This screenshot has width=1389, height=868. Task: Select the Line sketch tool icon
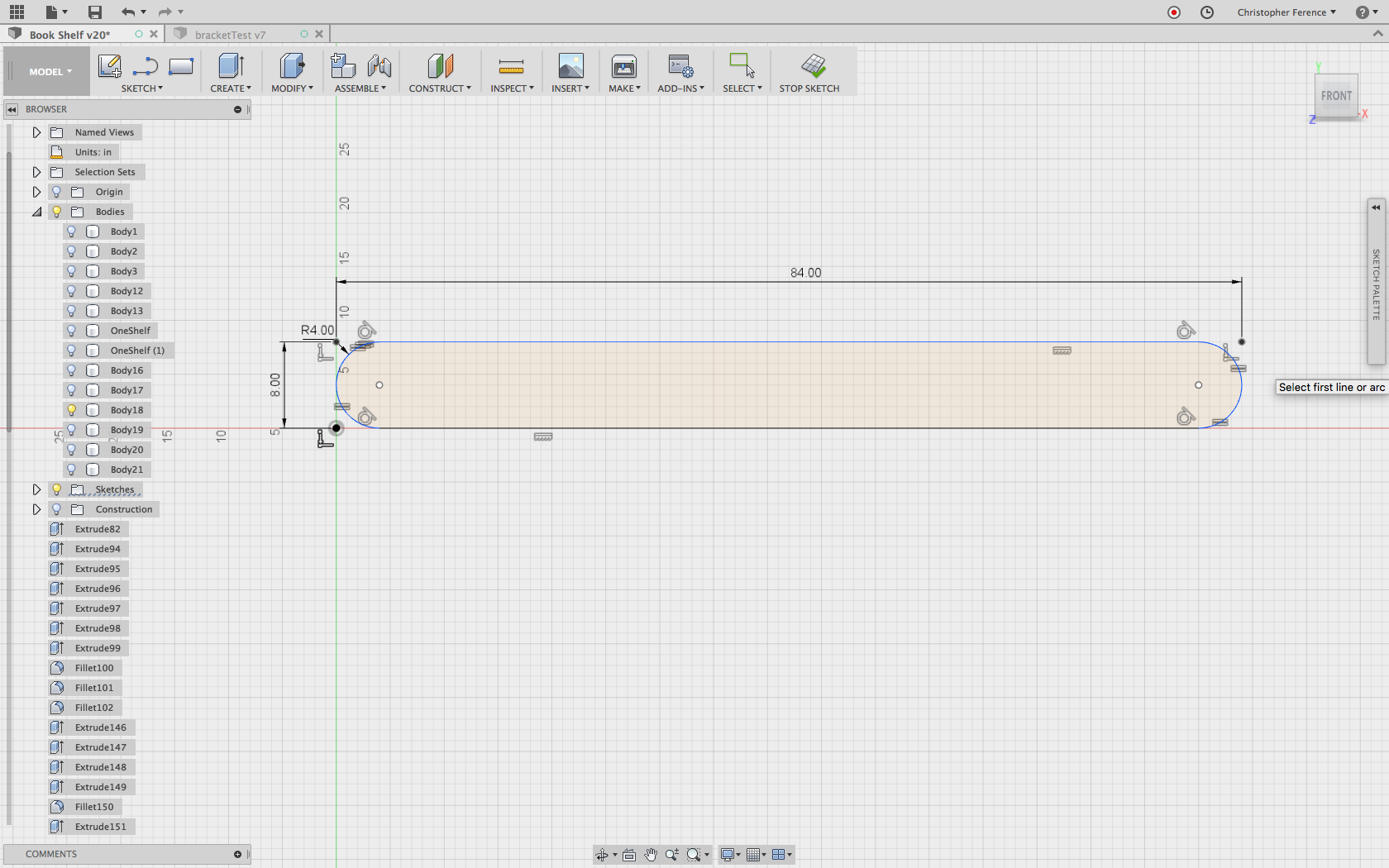pyautogui.click(x=146, y=66)
